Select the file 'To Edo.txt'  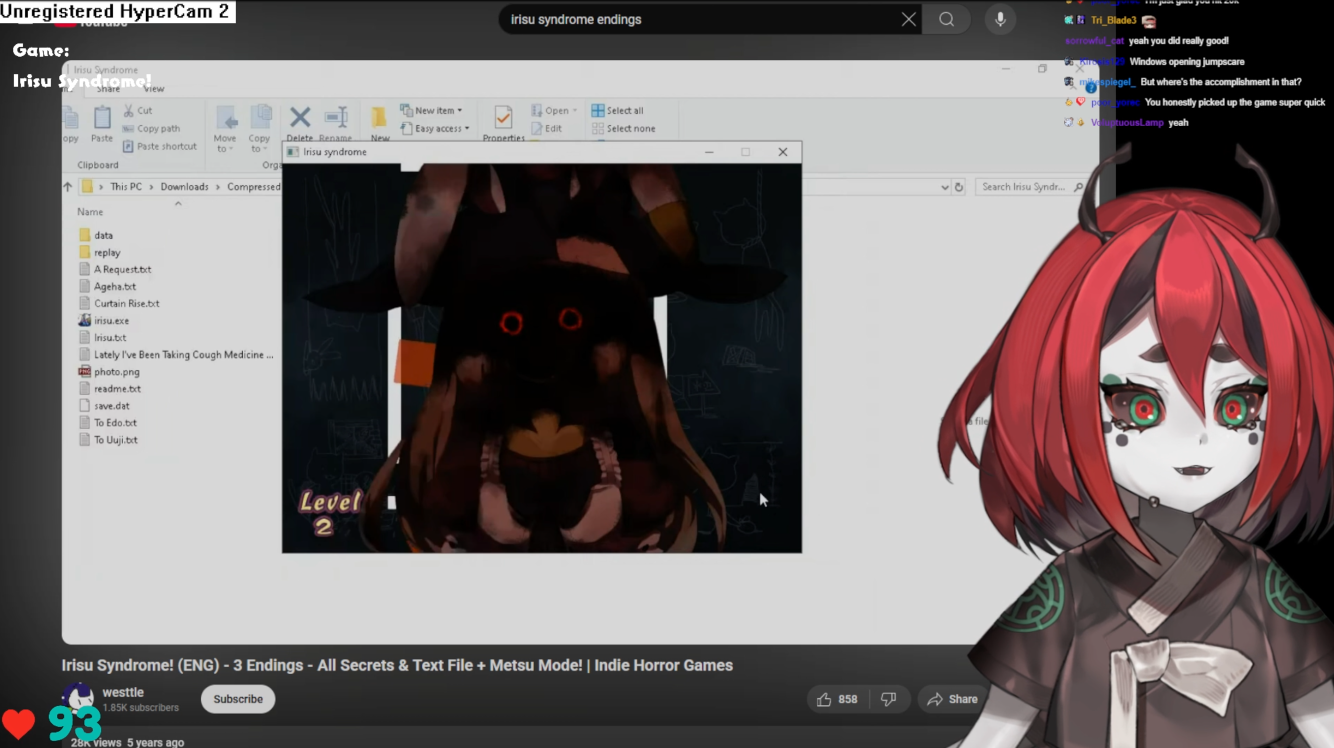click(x=108, y=422)
